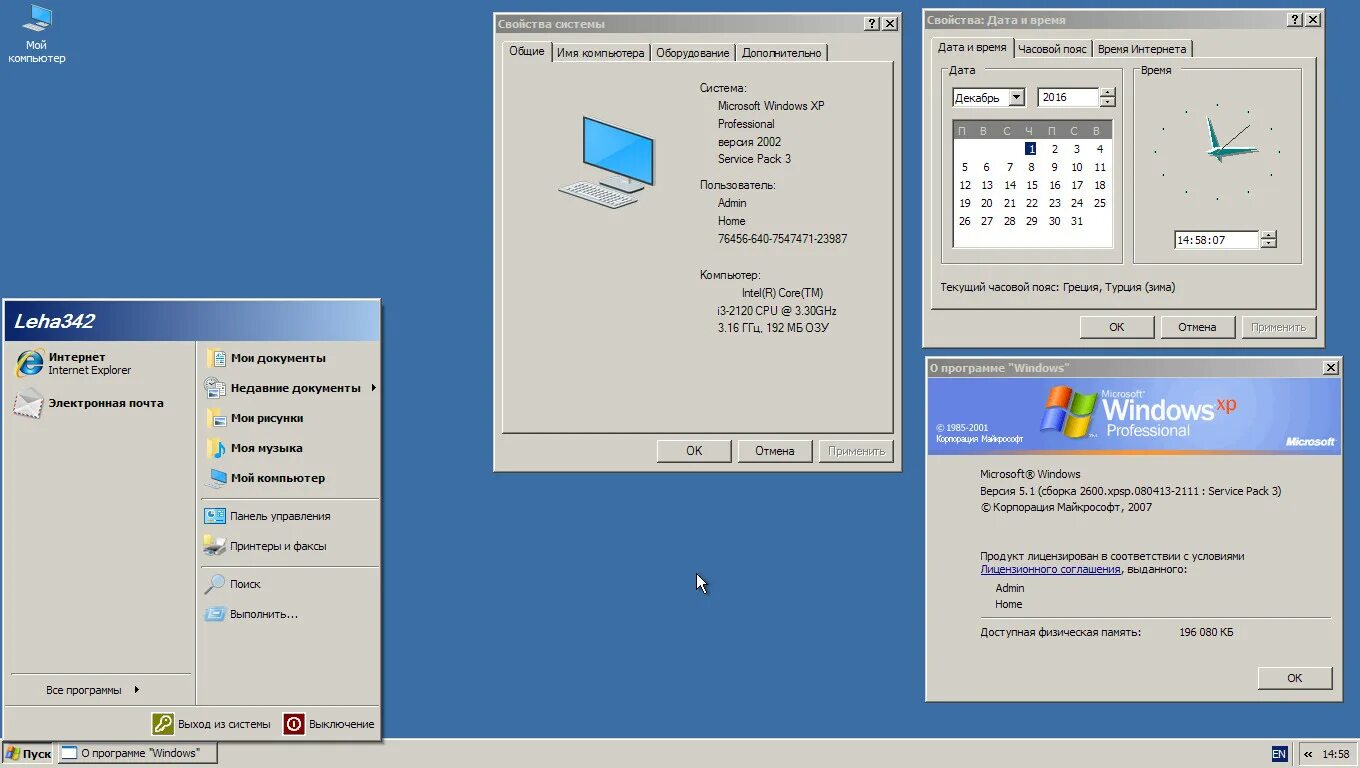The image size is (1360, 768).
Task: Click the Панель управления icon
Action: pyautogui.click(x=215, y=516)
